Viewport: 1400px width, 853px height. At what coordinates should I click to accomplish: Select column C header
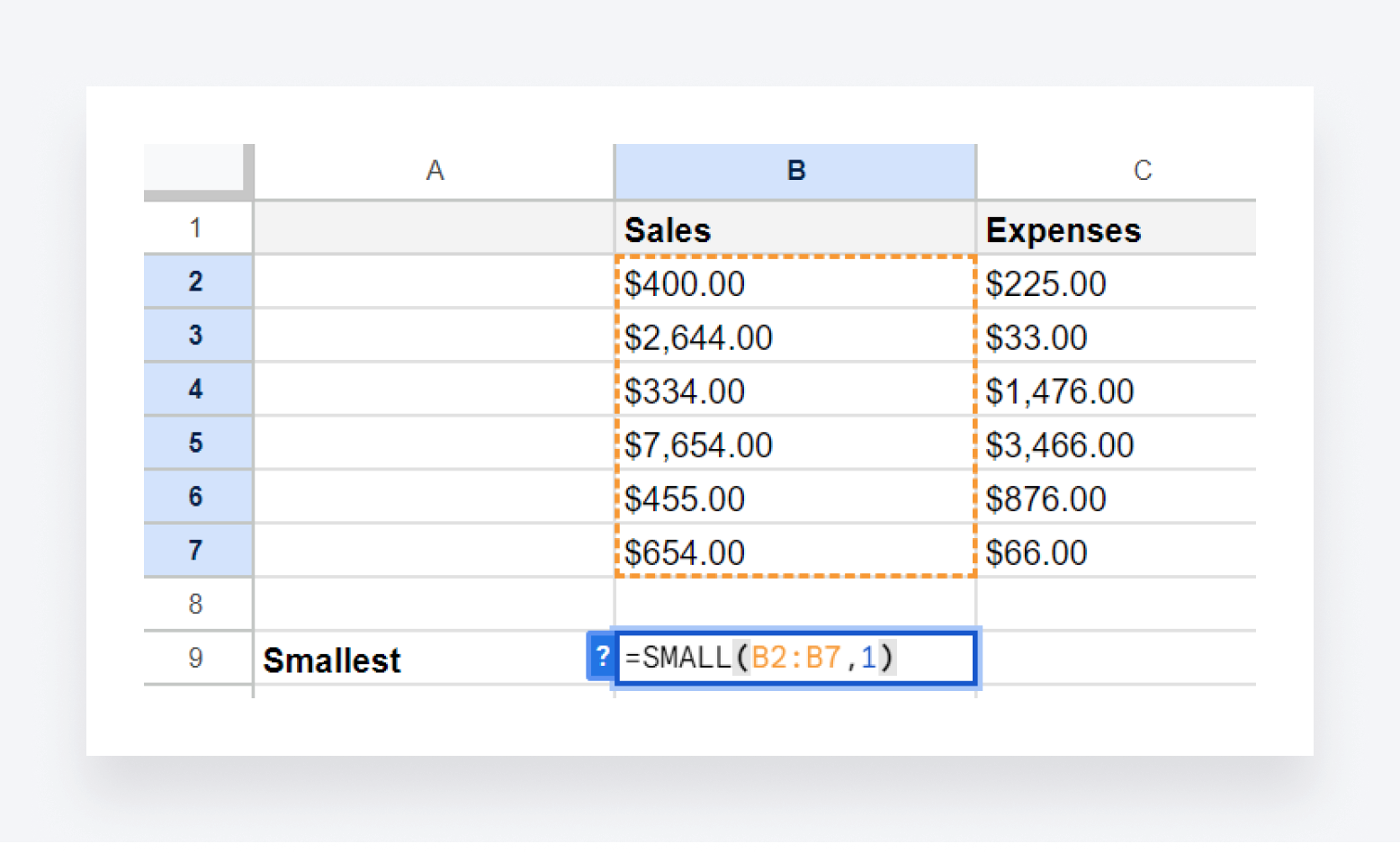pos(1141,169)
